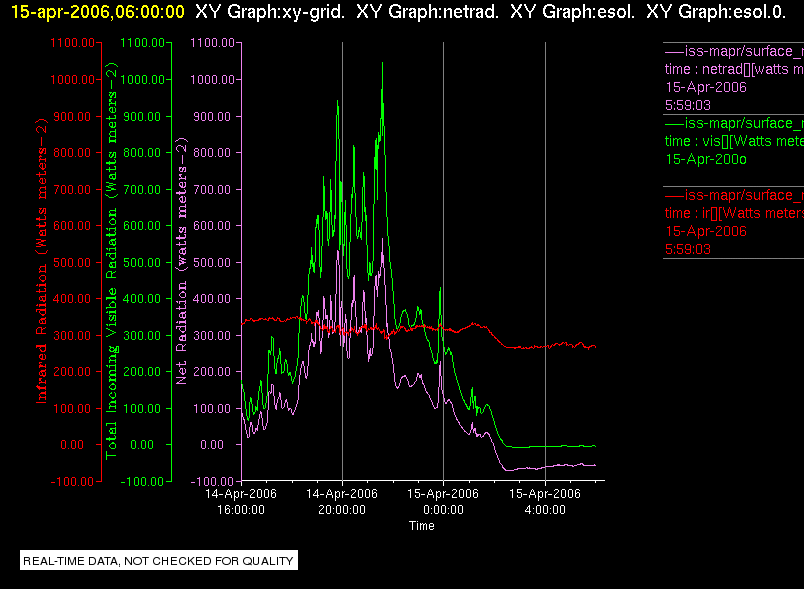Click the 14-Apr-2006 16:00:00 time tick label
The height and width of the screenshot is (589, 804).
point(241,501)
